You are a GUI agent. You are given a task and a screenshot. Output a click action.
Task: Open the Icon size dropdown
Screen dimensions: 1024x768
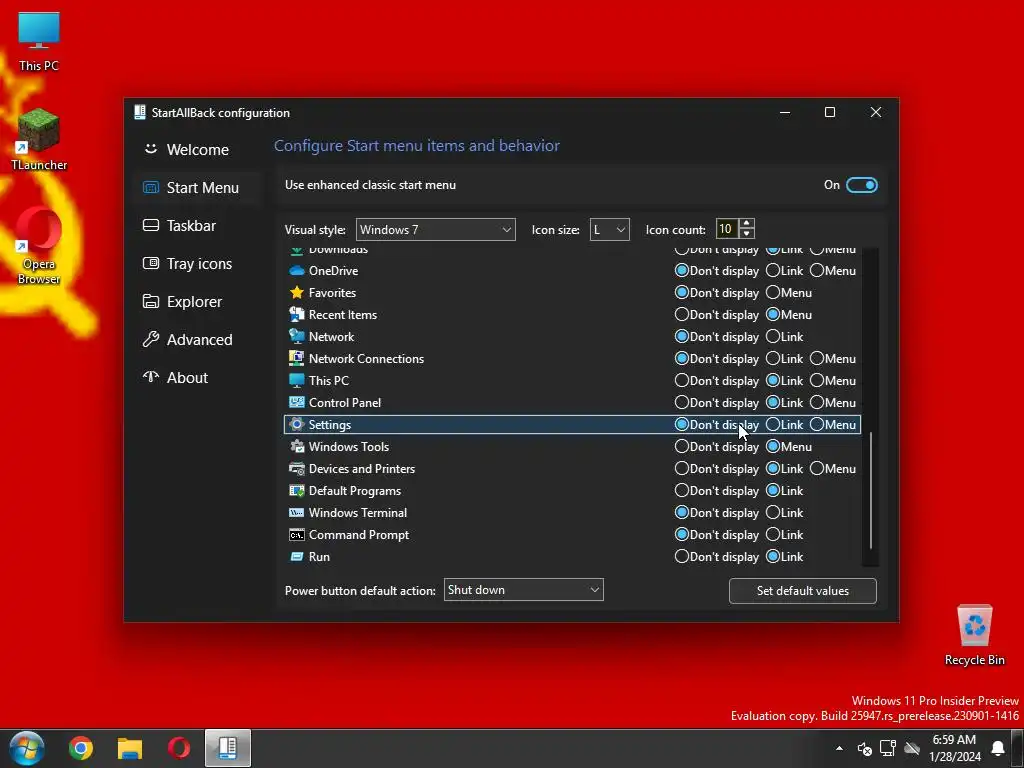(609, 230)
